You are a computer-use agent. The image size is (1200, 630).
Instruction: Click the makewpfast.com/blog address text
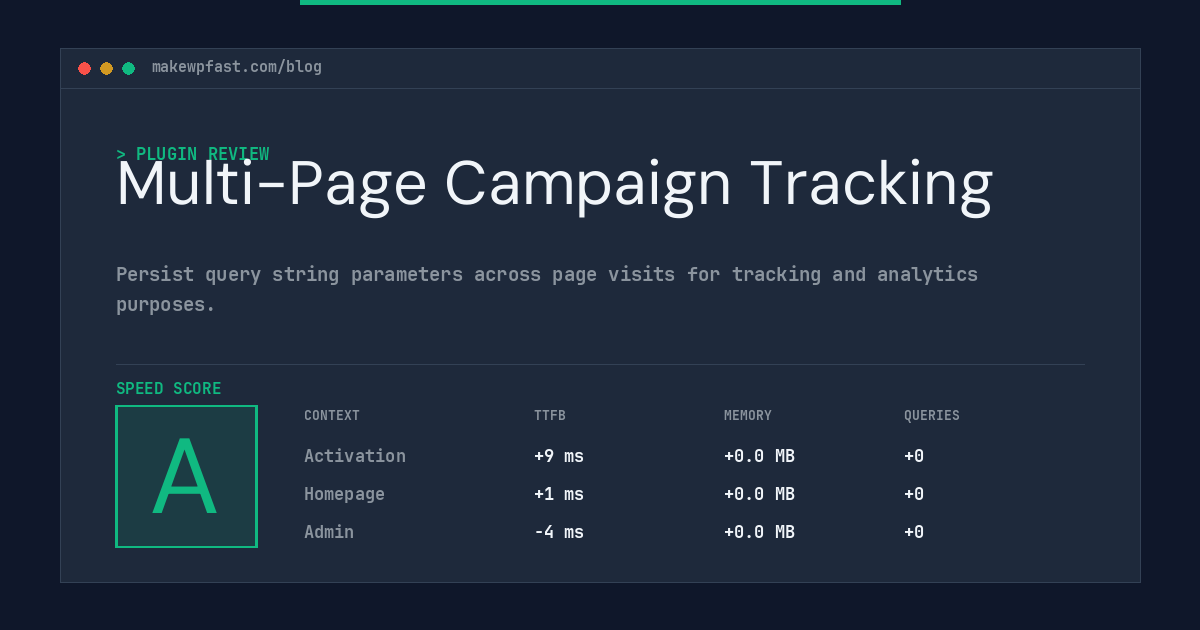[x=237, y=67]
